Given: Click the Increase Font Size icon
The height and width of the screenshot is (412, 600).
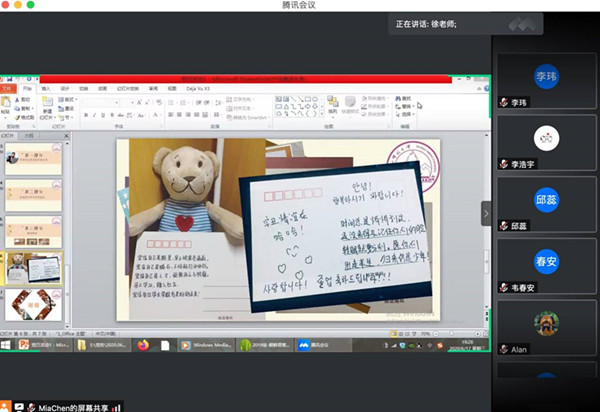Looking at the screenshot, I should tap(139, 102).
